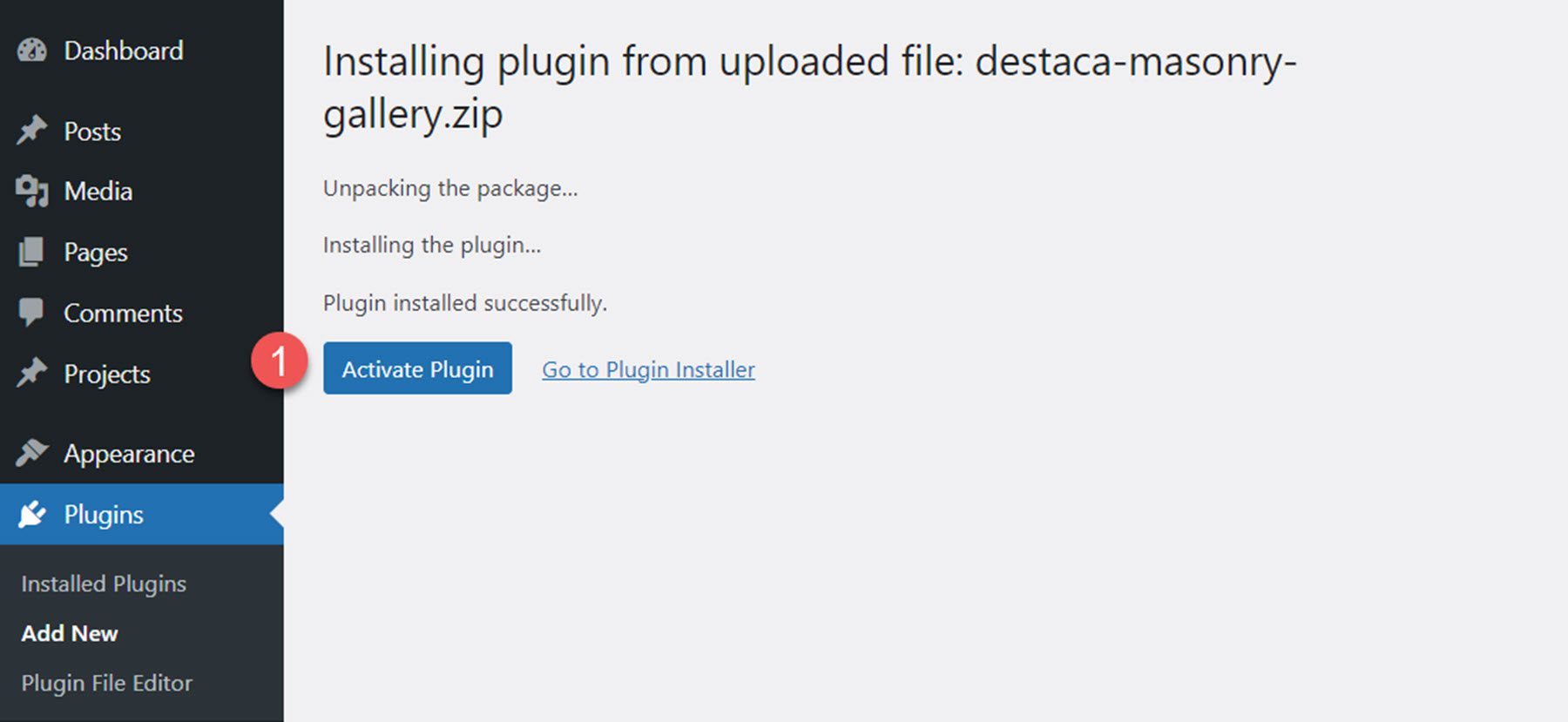Select the Comments menu label
The width and height of the screenshot is (1568, 722).
(123, 314)
